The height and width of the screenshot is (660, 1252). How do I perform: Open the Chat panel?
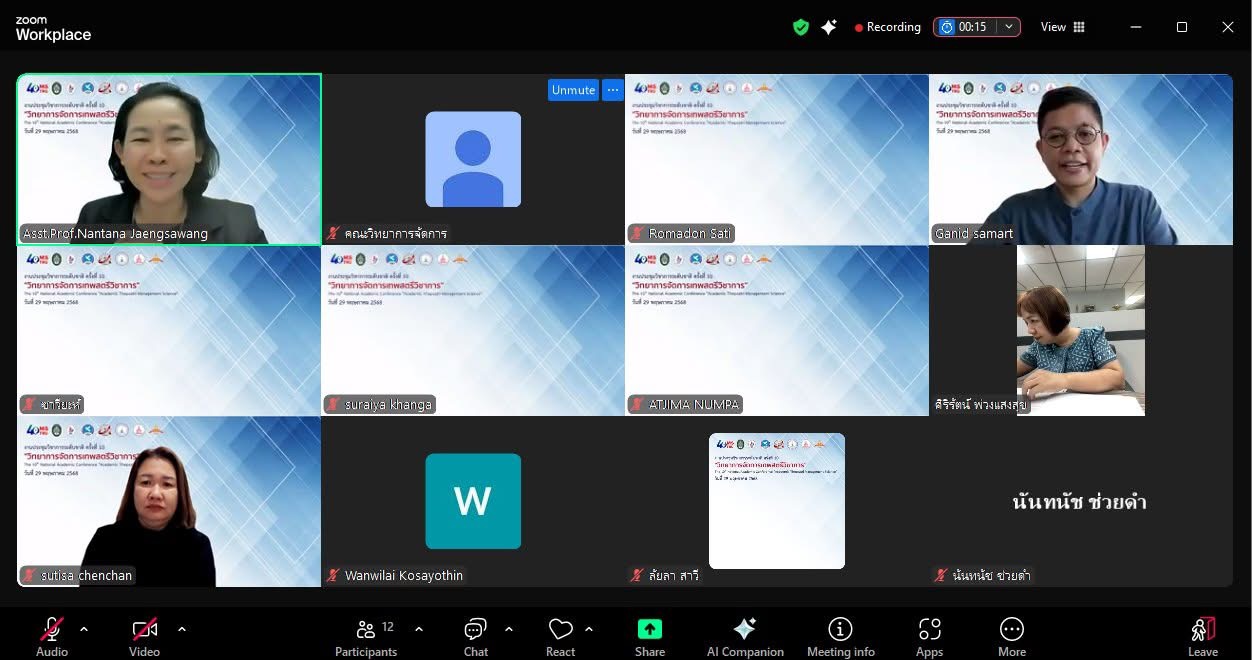pyautogui.click(x=475, y=636)
